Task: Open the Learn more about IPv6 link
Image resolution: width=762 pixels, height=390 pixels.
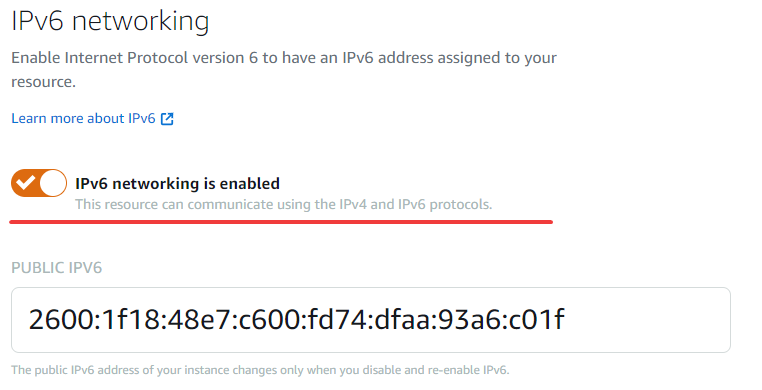Action: [x=92, y=119]
